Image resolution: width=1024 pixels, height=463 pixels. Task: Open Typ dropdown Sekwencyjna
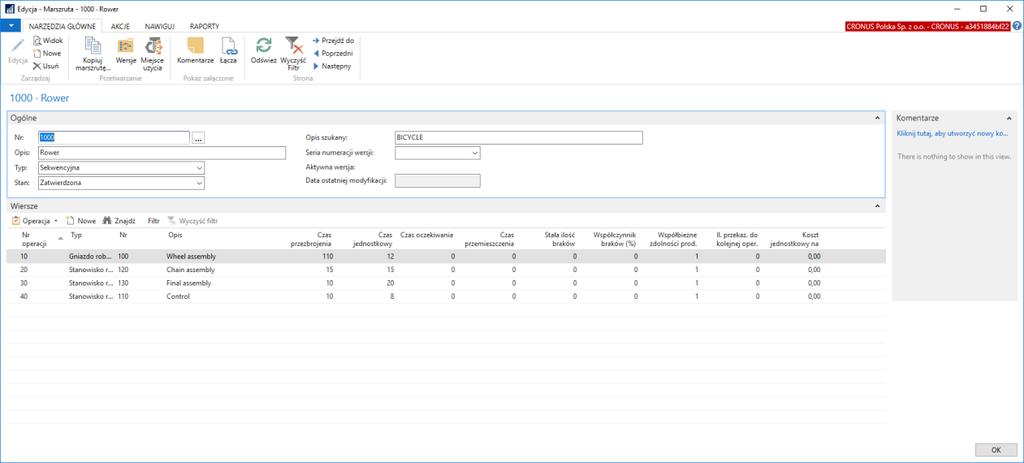[x=199, y=168]
